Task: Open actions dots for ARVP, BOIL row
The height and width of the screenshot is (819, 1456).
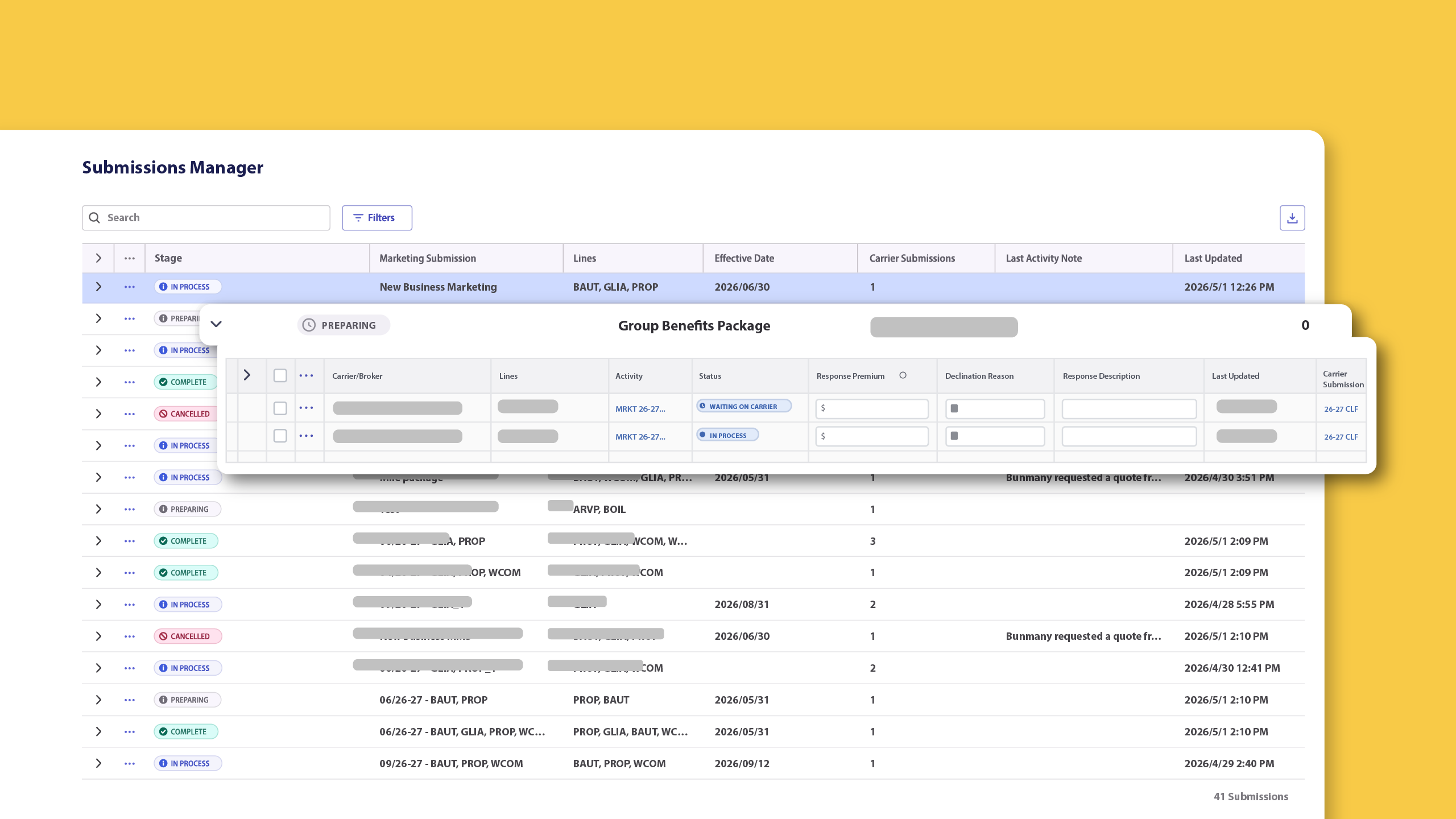Action: [x=130, y=509]
